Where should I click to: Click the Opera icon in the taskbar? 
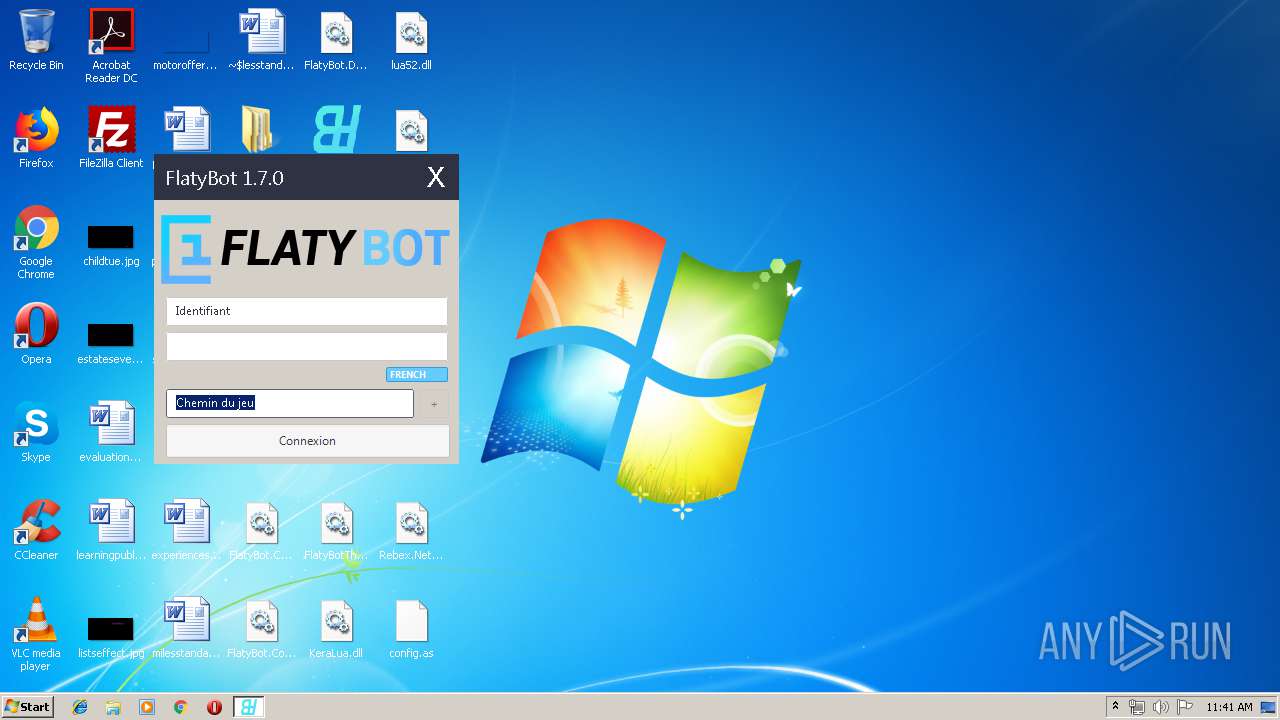pyautogui.click(x=214, y=707)
